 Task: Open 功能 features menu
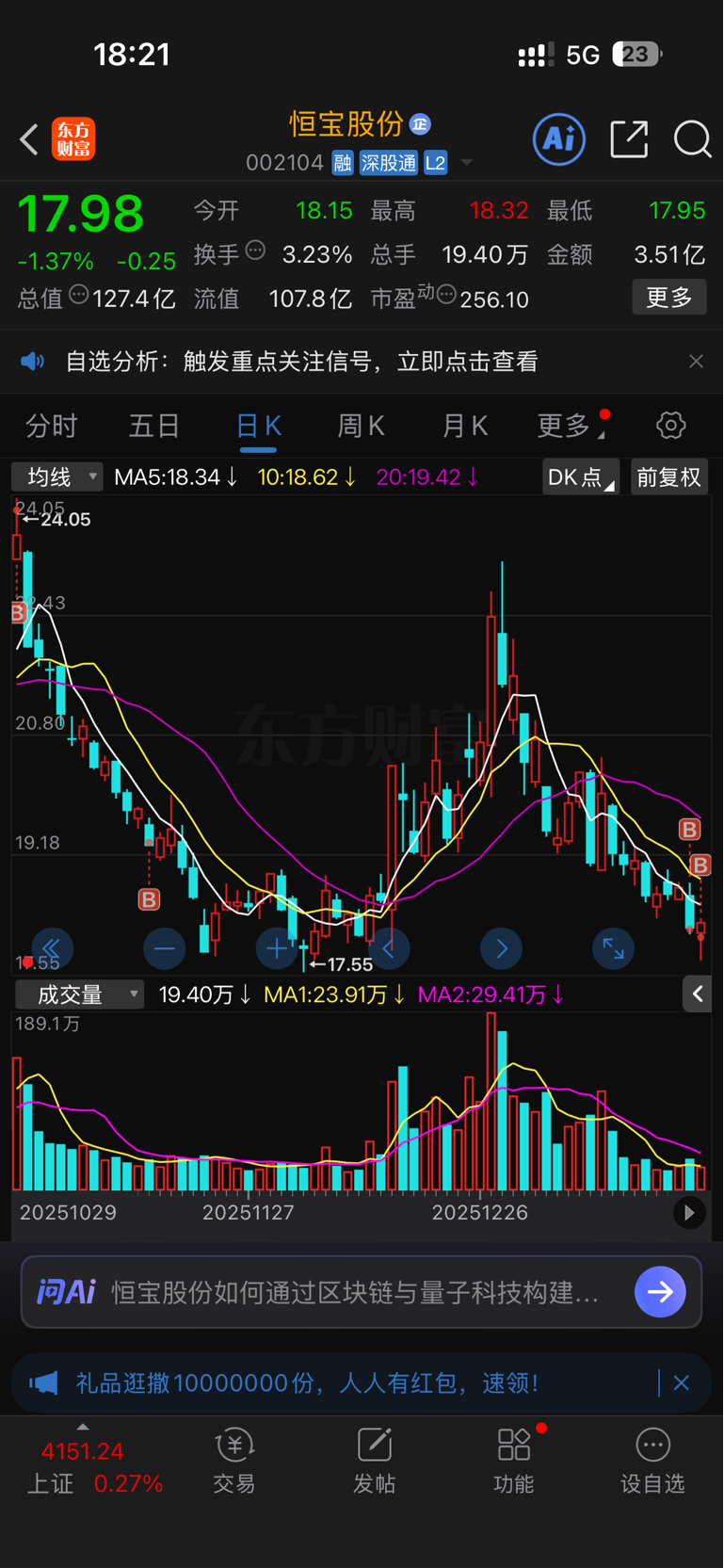(513, 1462)
